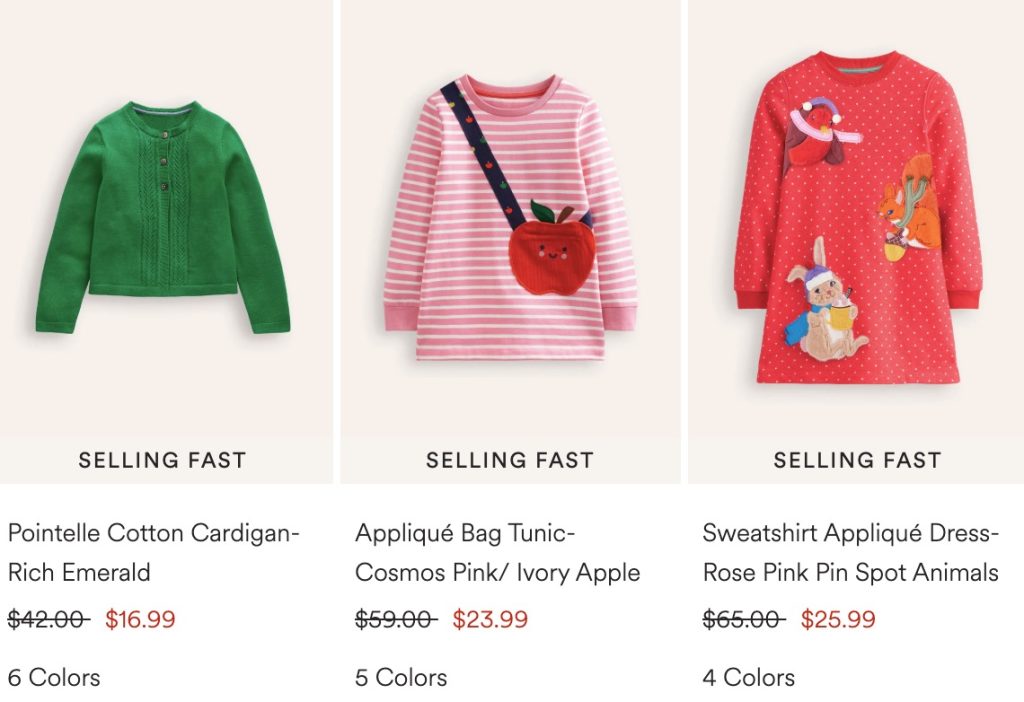Open Appliqué Bag Tunic-Cosmos Pink link
This screenshot has width=1024, height=702.
coord(497,553)
